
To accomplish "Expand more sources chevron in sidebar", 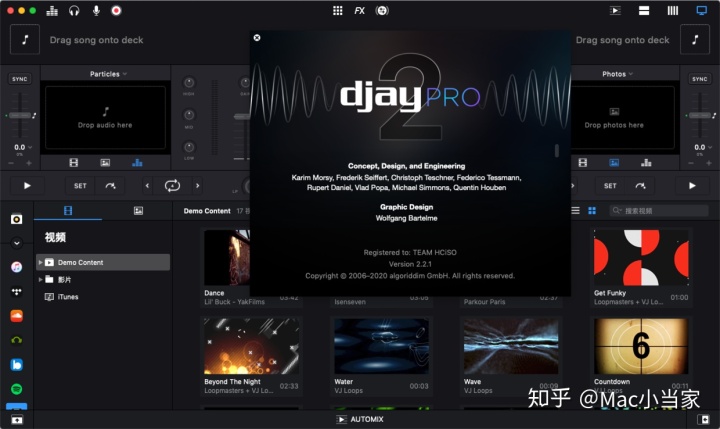I will [x=17, y=243].
